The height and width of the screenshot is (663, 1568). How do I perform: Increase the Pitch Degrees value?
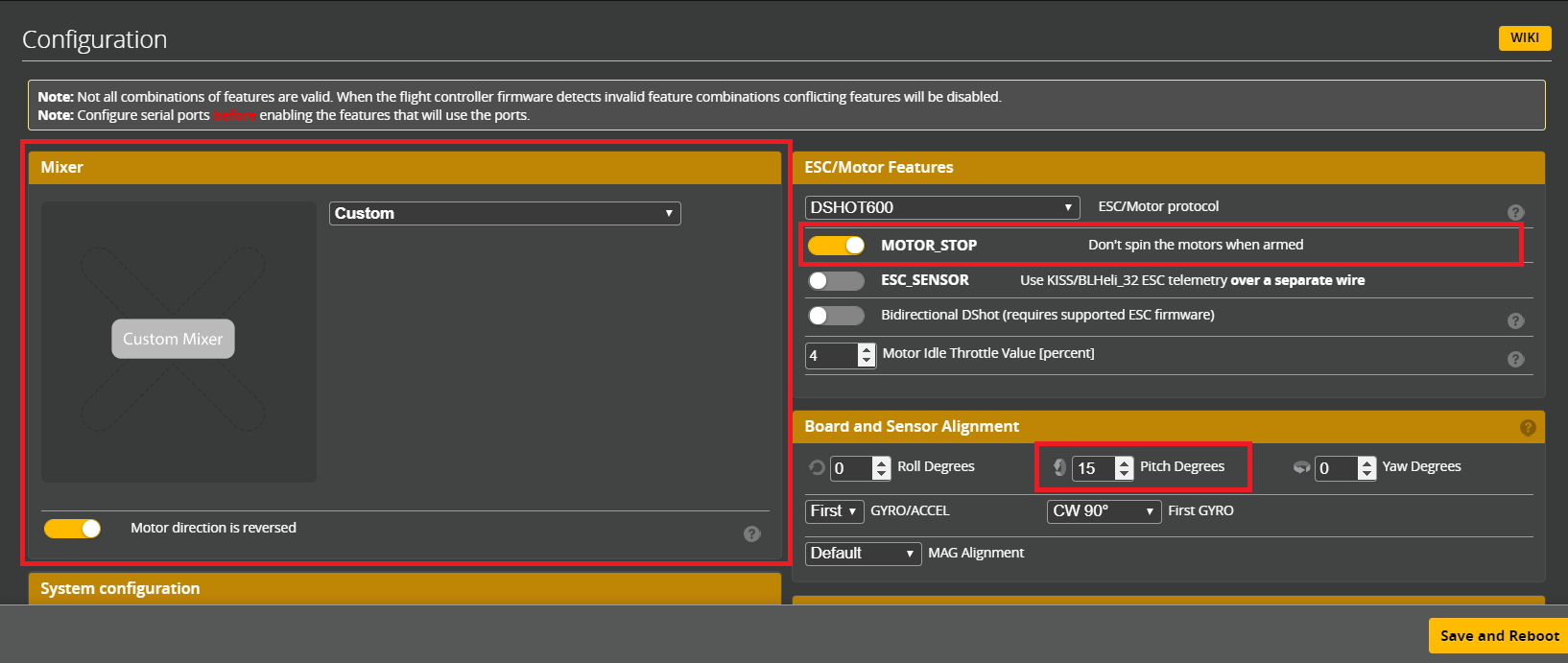(x=1125, y=462)
